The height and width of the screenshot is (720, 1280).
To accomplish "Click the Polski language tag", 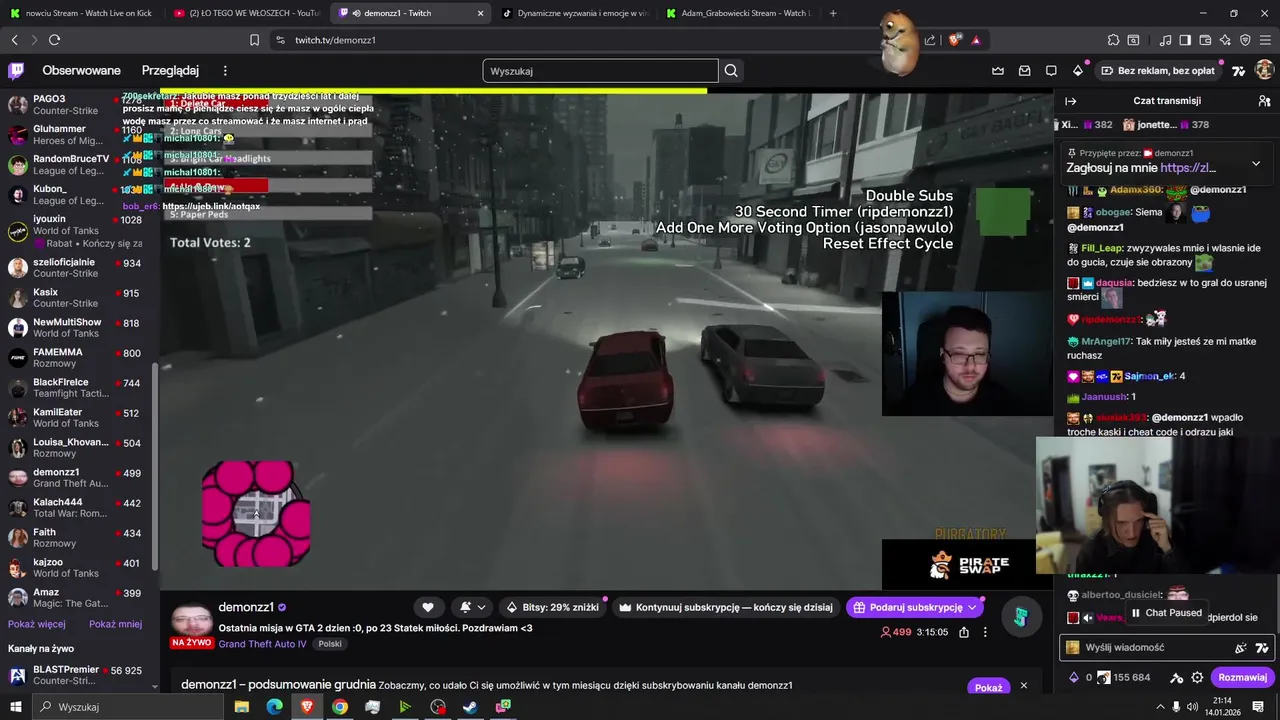I will click(x=330, y=644).
